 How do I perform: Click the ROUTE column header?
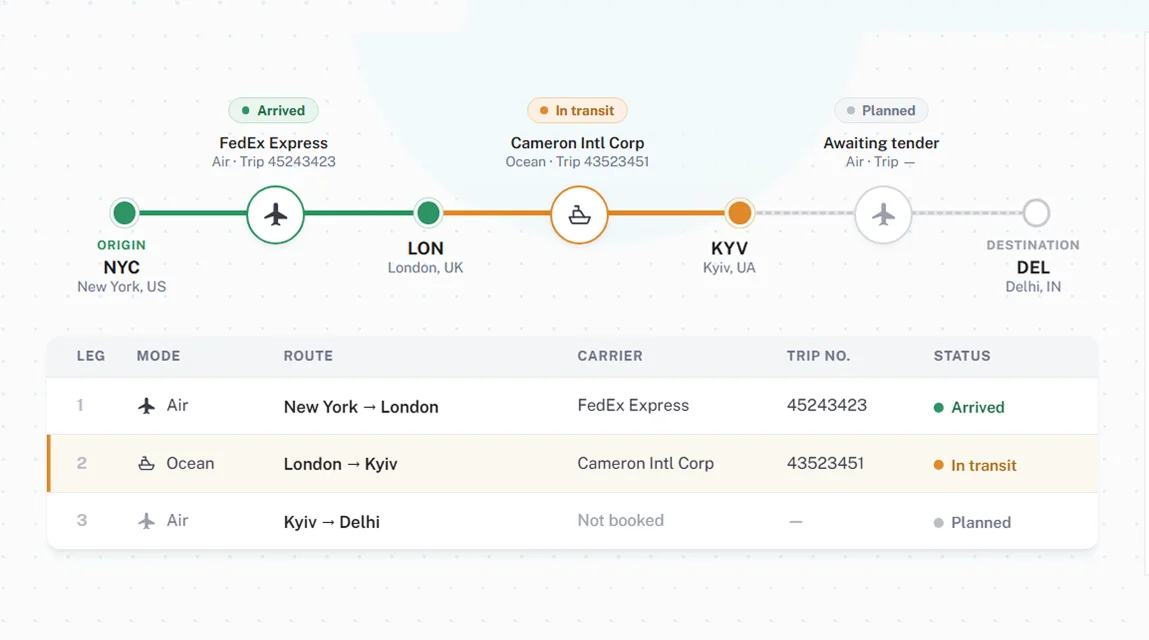(309, 356)
